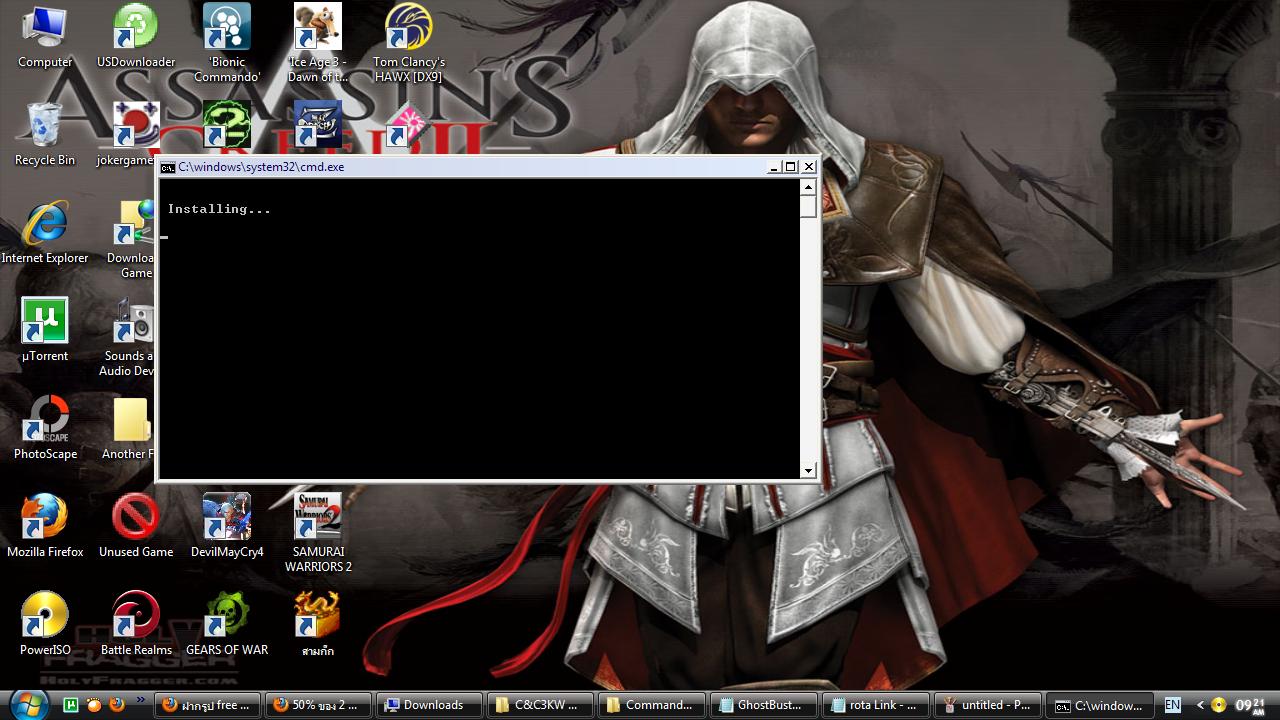Select the Unused Game desktop icon

point(136,527)
